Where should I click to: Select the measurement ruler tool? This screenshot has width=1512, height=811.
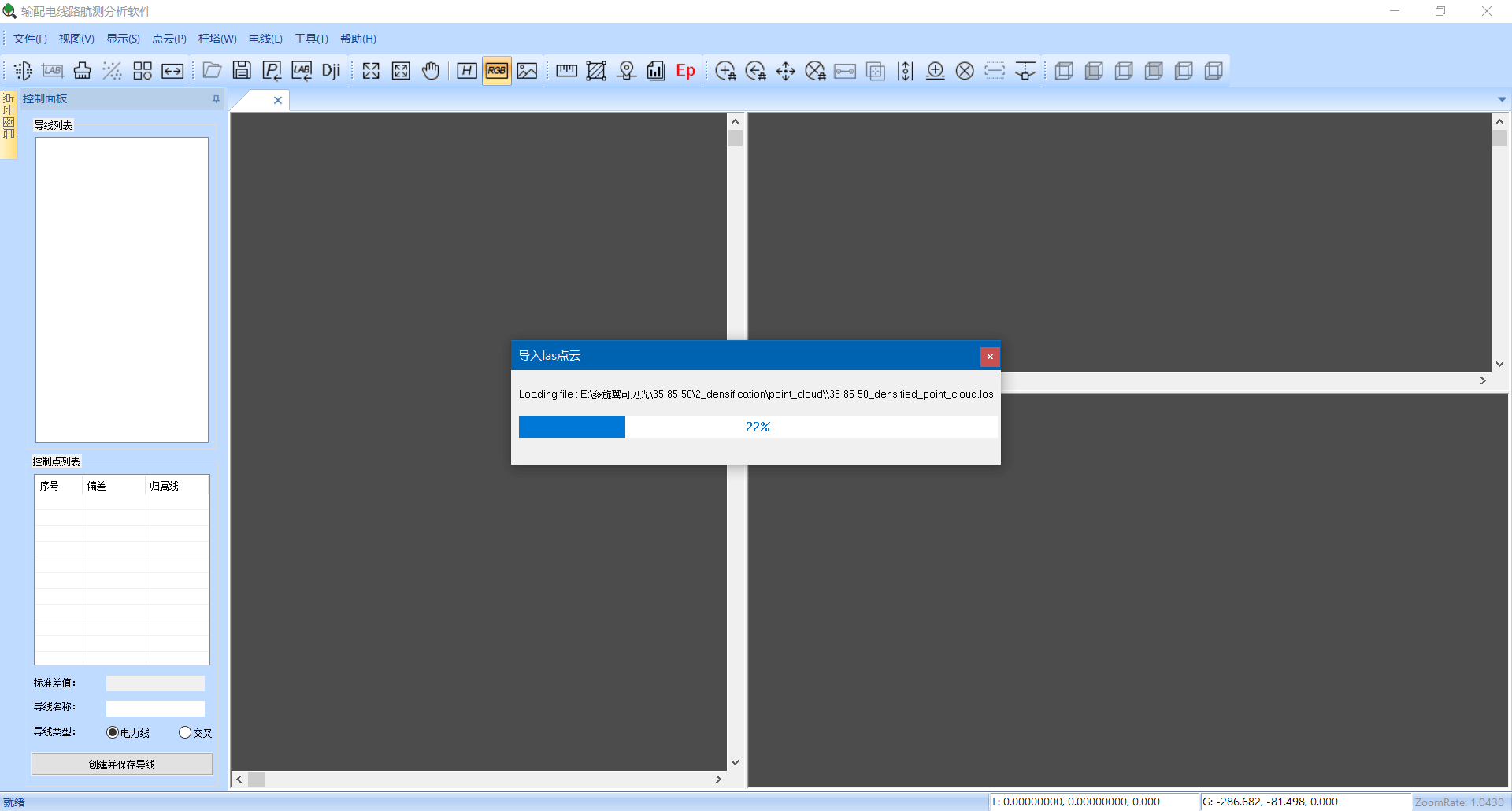[566, 70]
